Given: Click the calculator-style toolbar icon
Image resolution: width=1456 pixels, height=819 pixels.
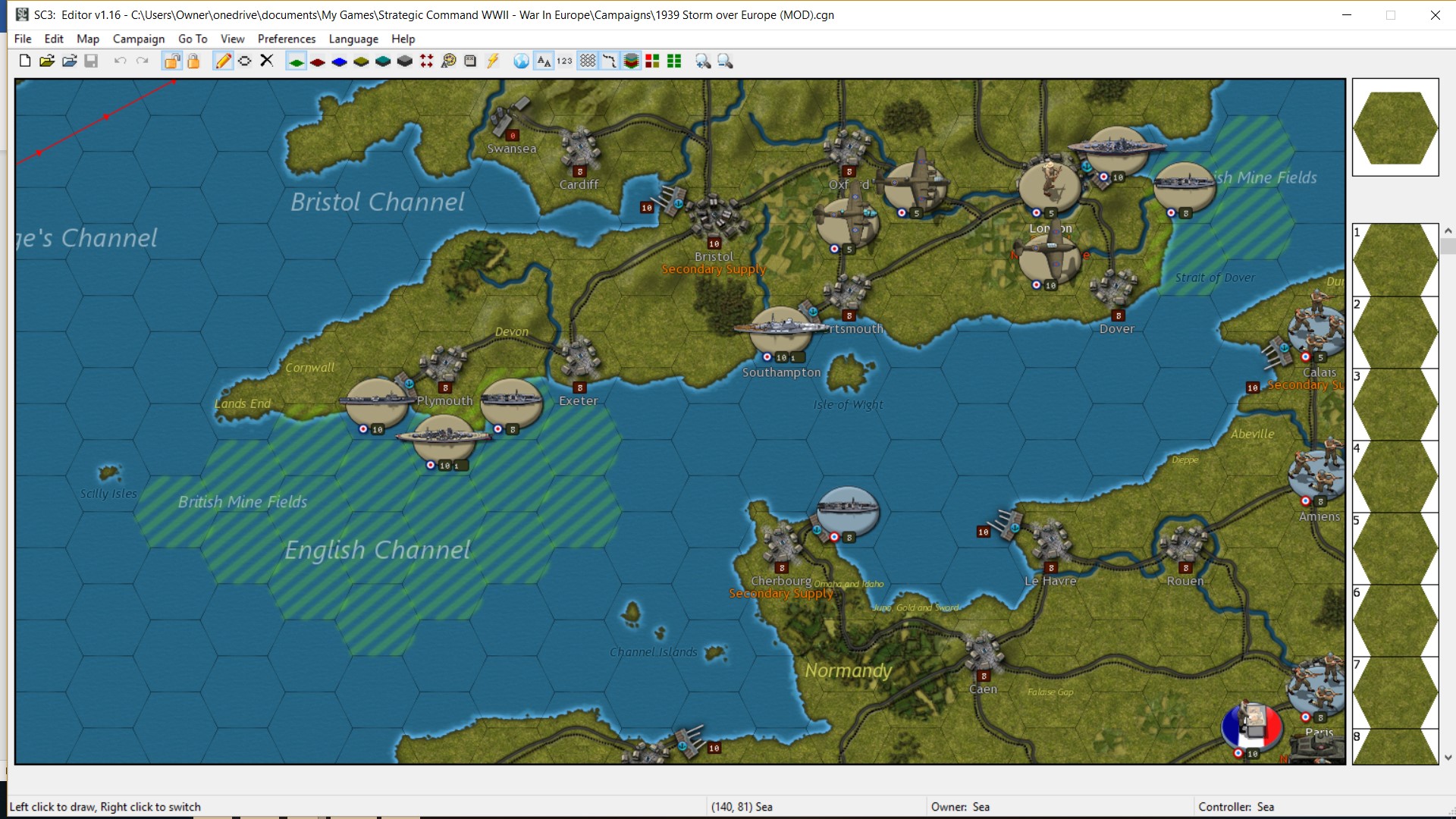Looking at the screenshot, I should coord(470,61).
